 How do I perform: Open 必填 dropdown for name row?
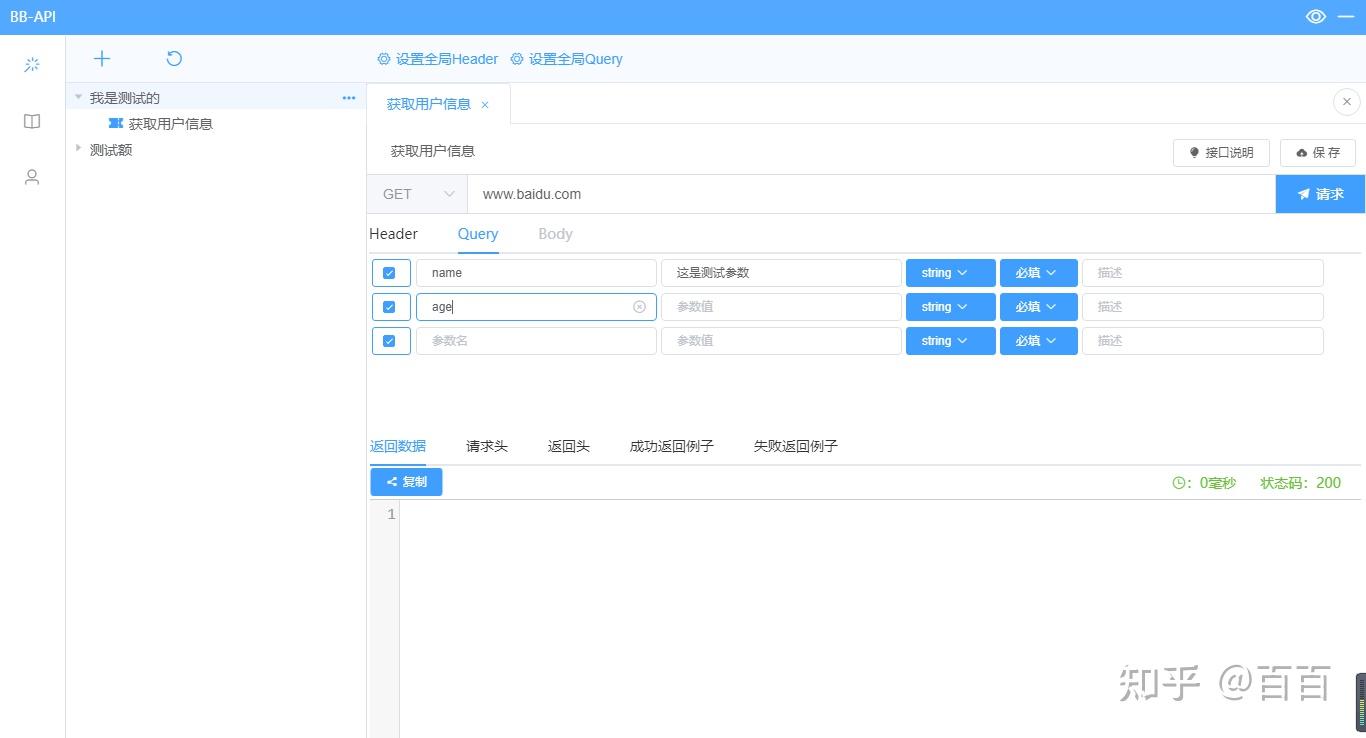coord(1038,273)
